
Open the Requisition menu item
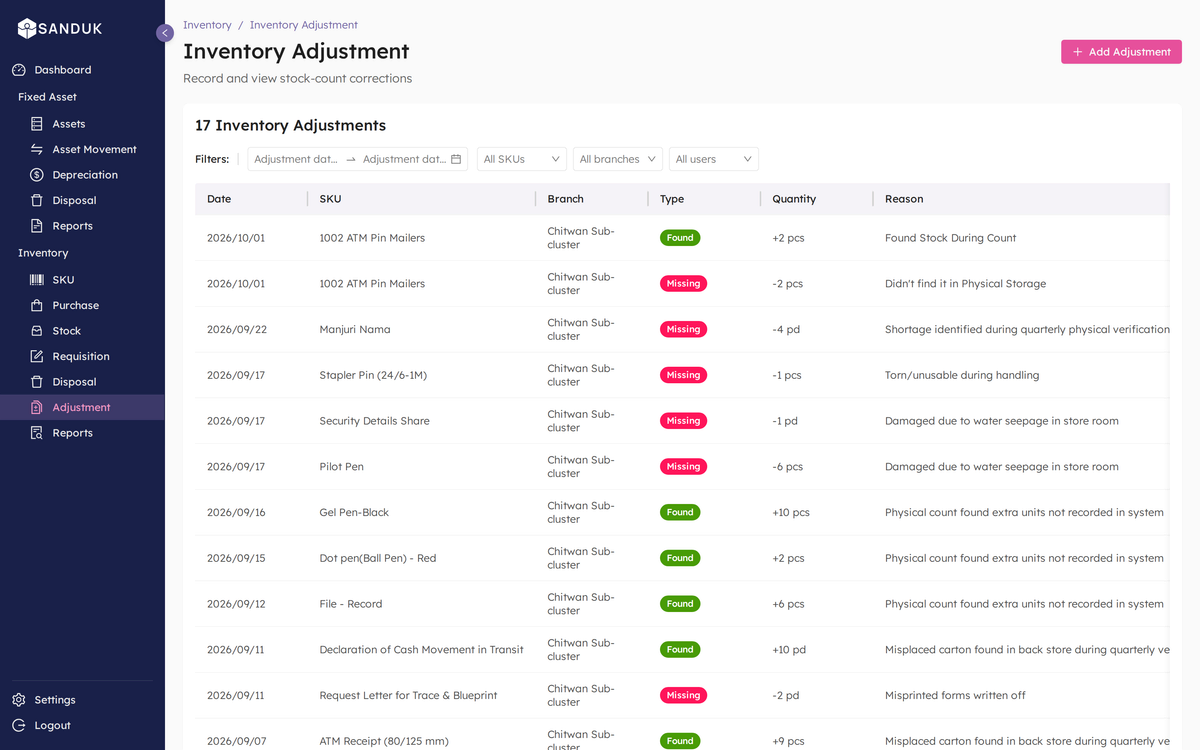[x=82, y=356]
